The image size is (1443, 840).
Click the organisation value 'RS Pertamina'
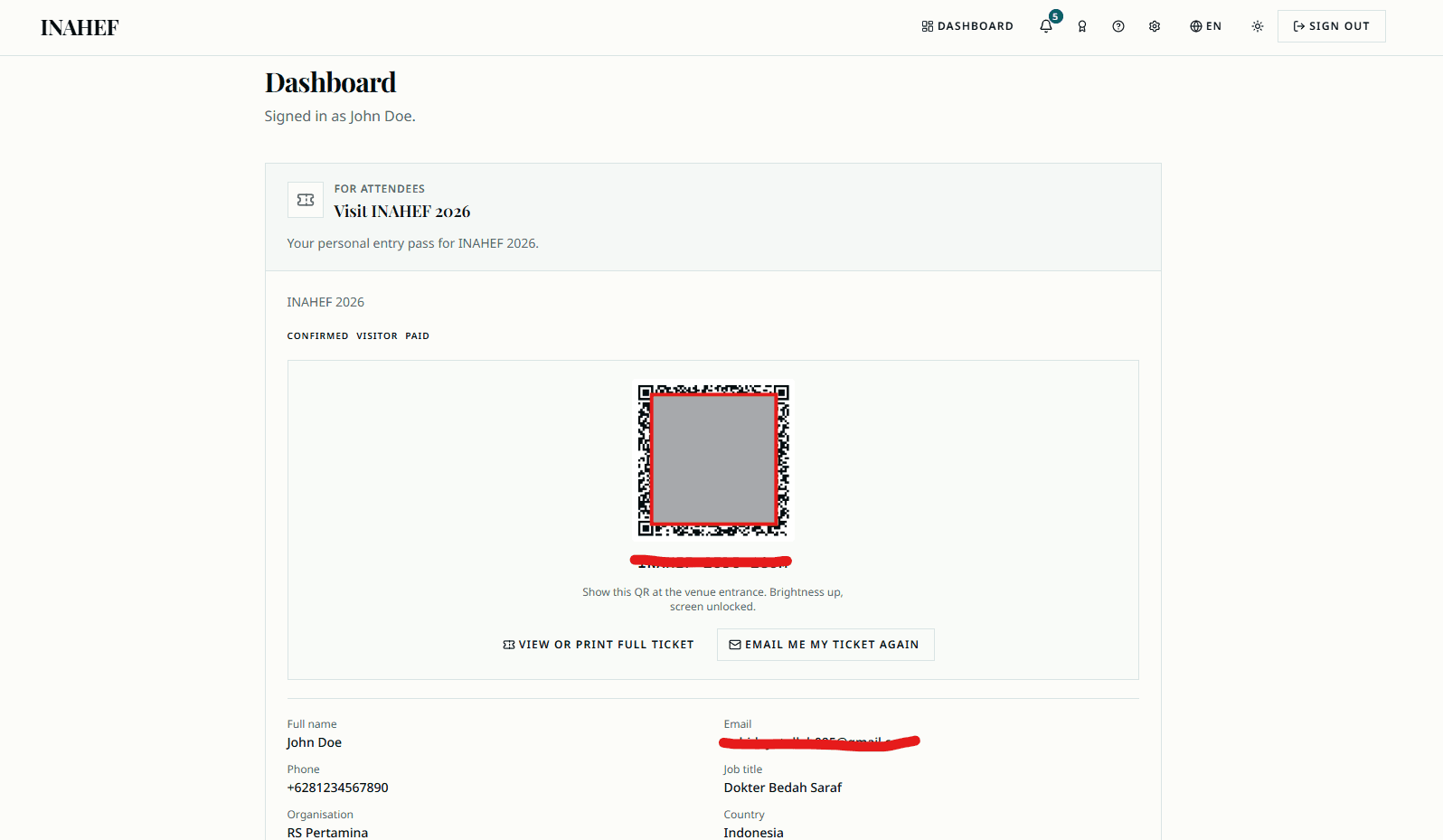[x=328, y=833]
